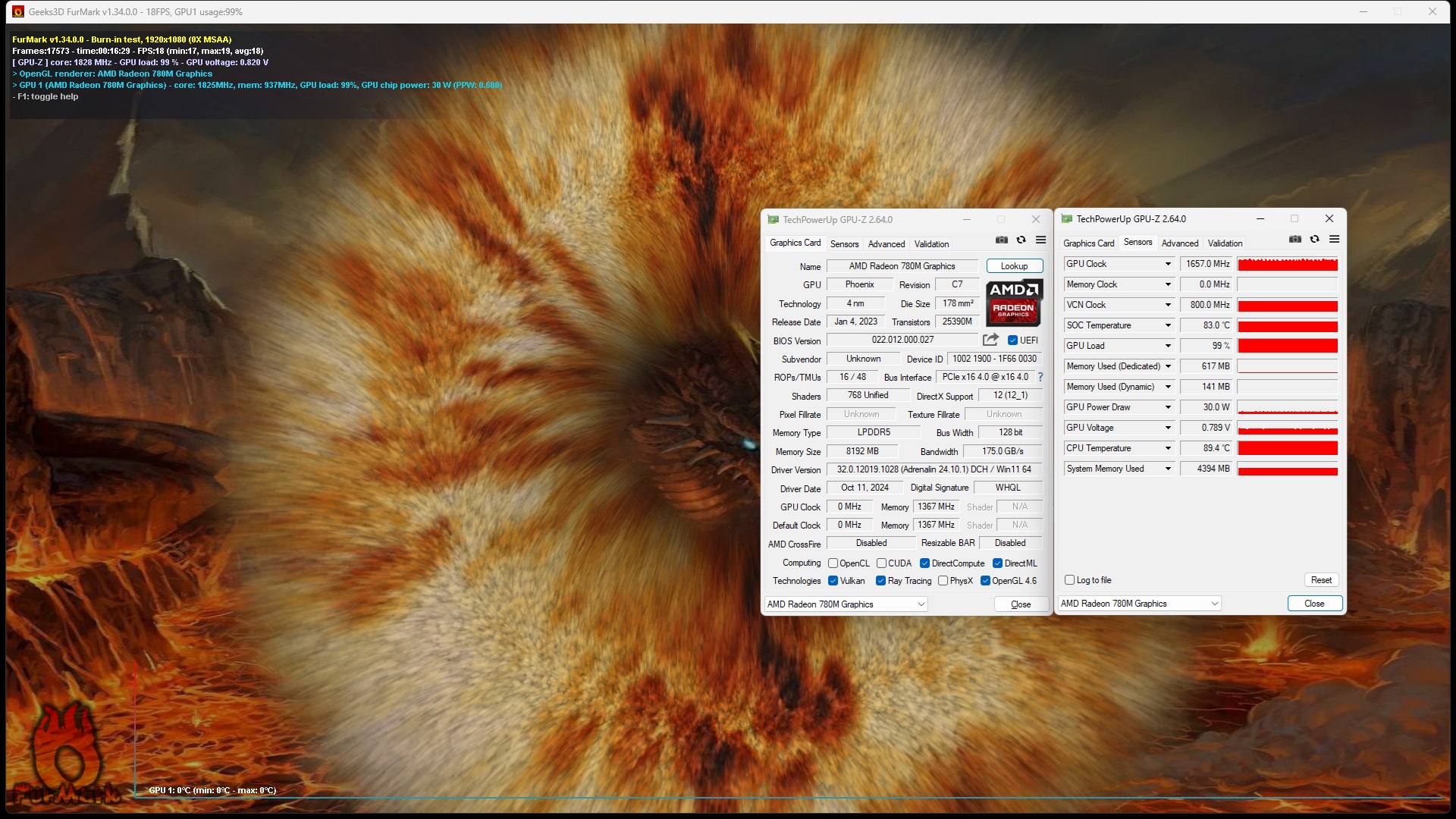Toggle the PhysX checkbox
The height and width of the screenshot is (819, 1456).
tap(943, 581)
